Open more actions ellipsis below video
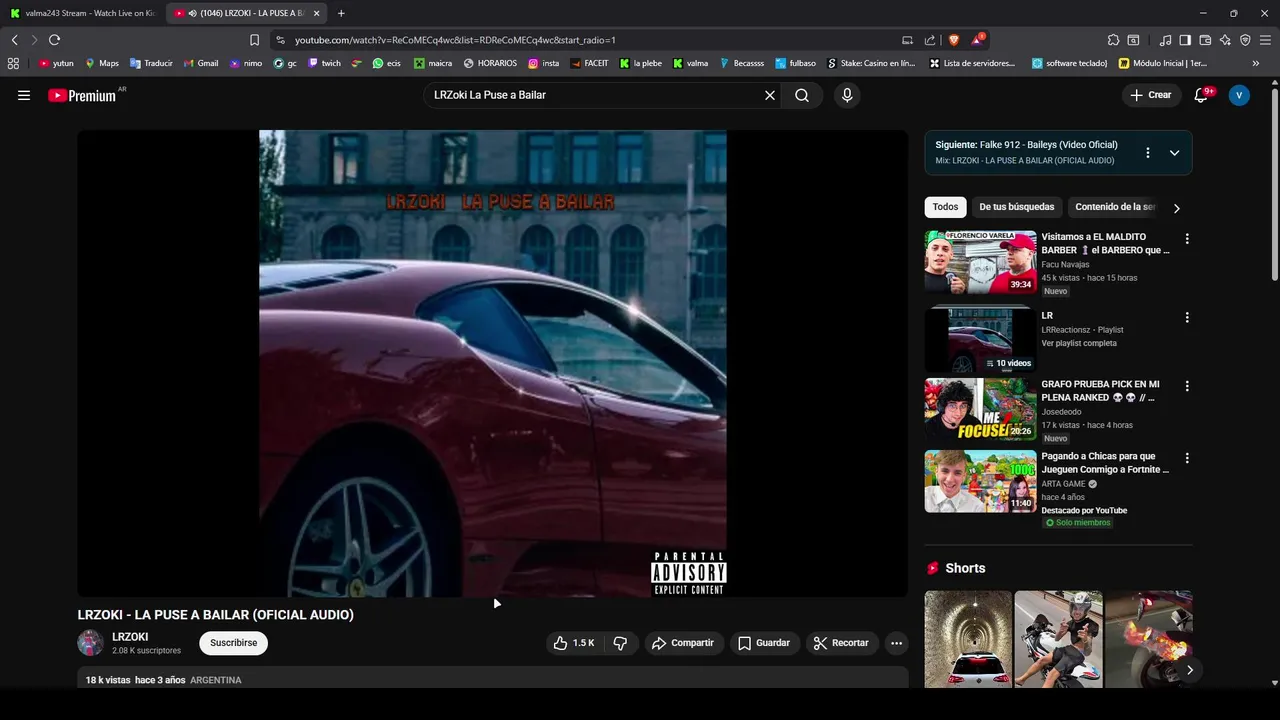The width and height of the screenshot is (1280, 720). 896,643
